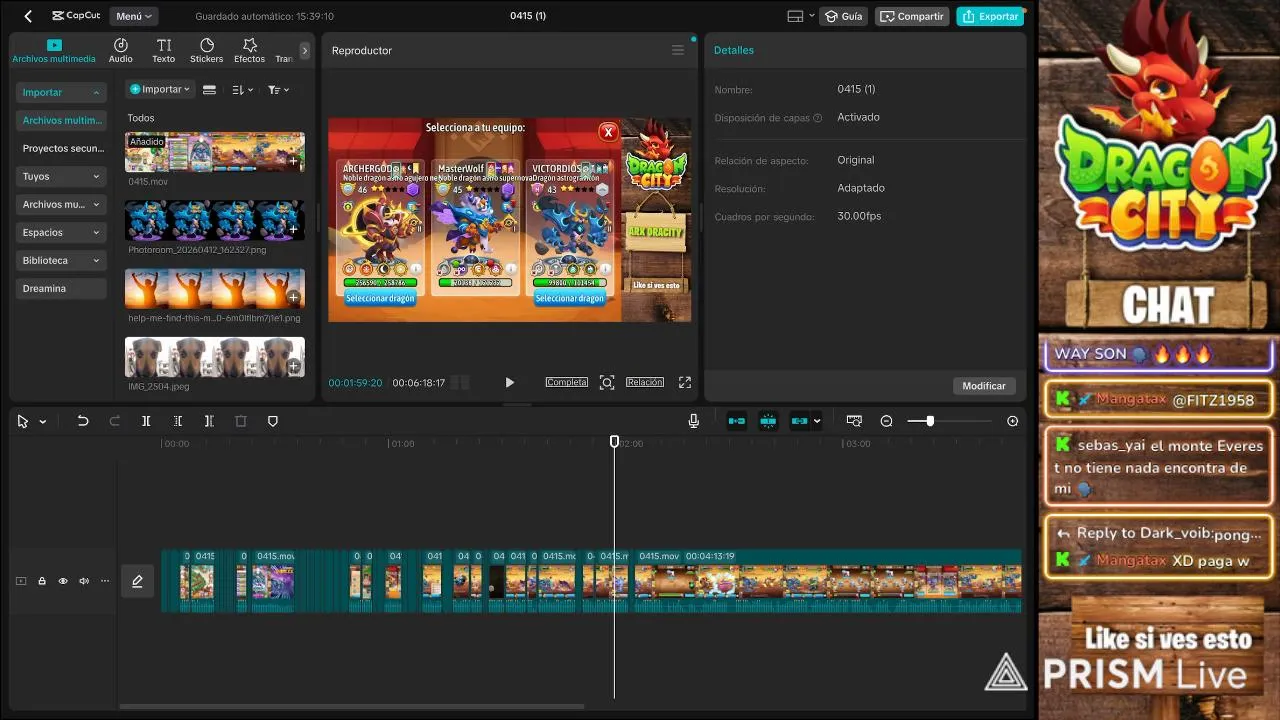Image resolution: width=1280 pixels, height=720 pixels.
Task: Lock the main video track
Action: coord(42,581)
